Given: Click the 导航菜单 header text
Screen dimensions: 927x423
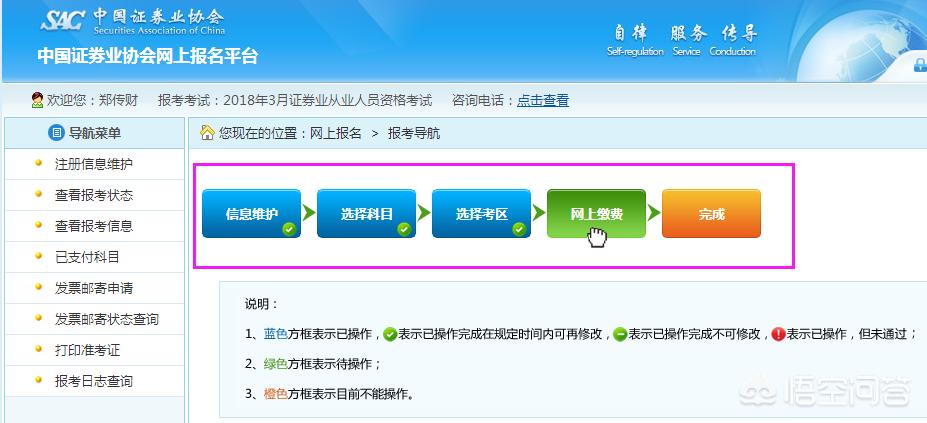Looking at the screenshot, I should pyautogui.click(x=95, y=133).
